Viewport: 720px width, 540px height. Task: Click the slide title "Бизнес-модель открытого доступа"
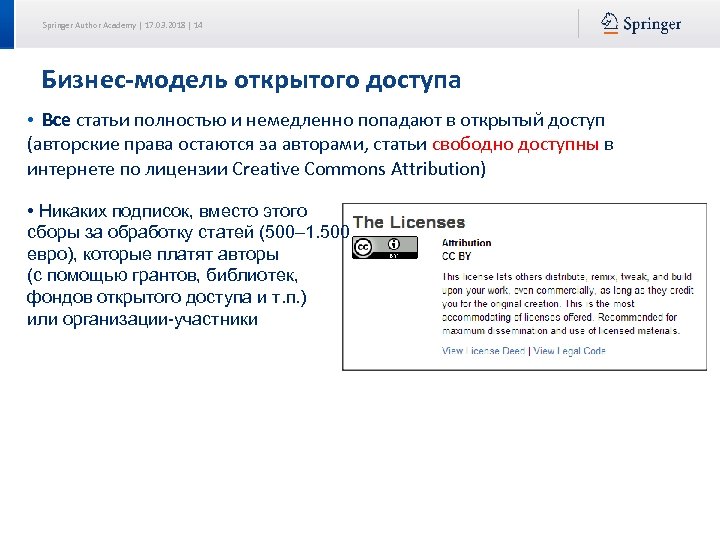(251, 79)
